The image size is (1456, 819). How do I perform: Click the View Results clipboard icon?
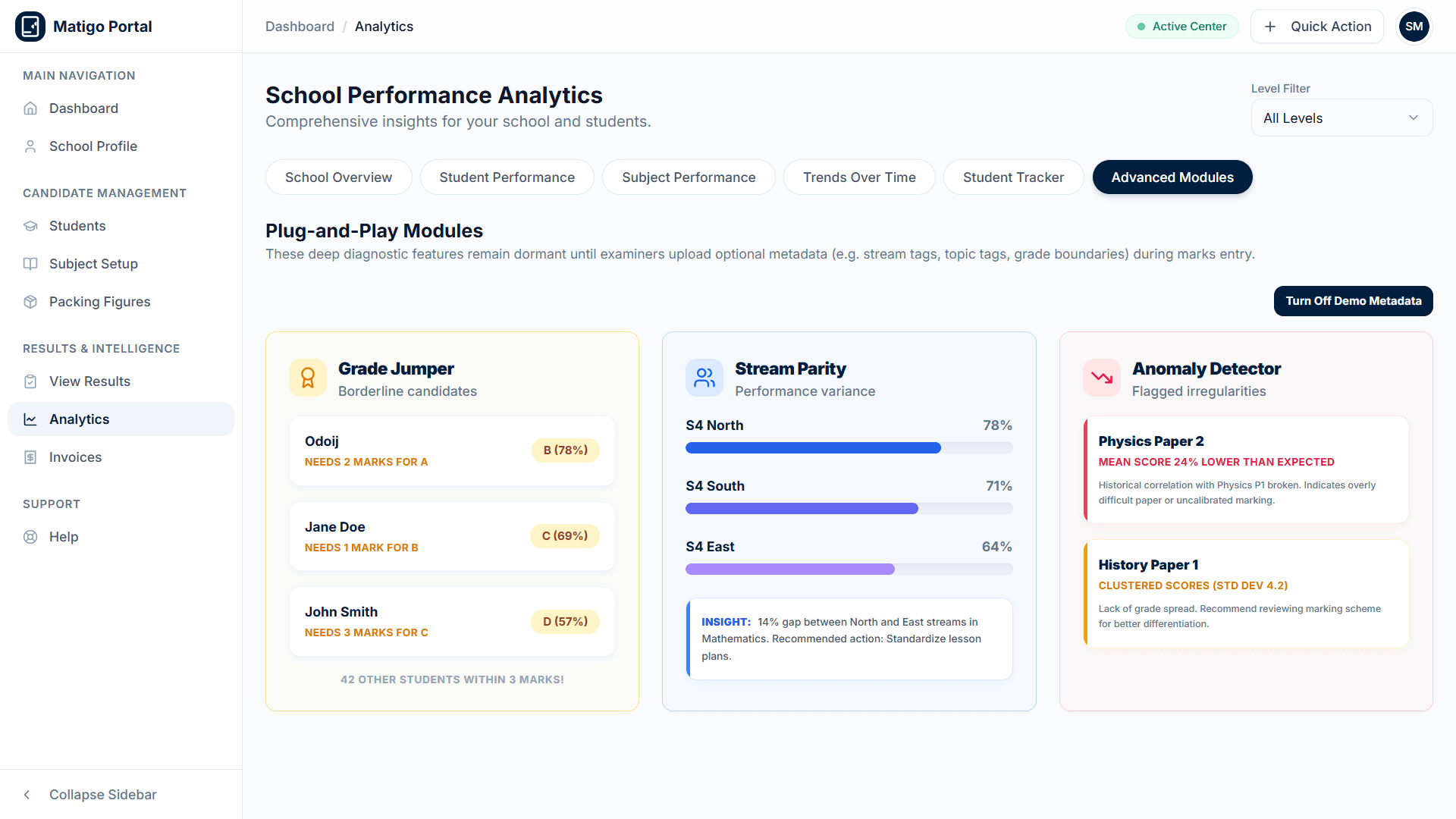tap(30, 381)
